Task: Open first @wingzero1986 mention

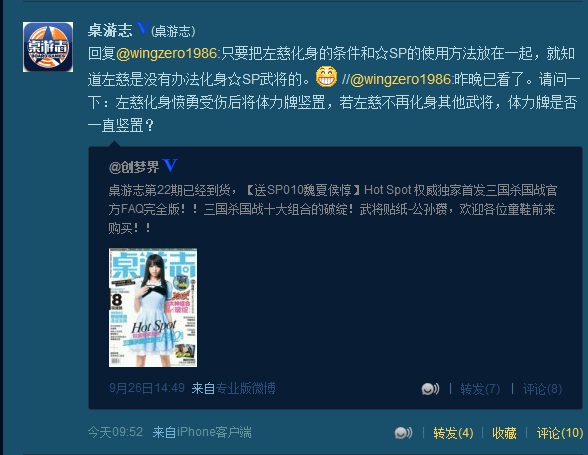Action: [x=166, y=54]
